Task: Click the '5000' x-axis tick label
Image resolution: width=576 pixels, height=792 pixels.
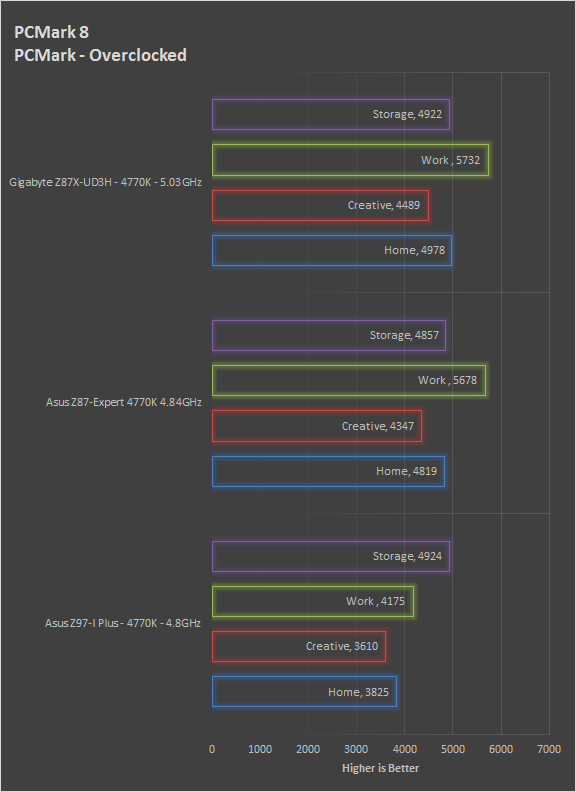Action: (453, 749)
